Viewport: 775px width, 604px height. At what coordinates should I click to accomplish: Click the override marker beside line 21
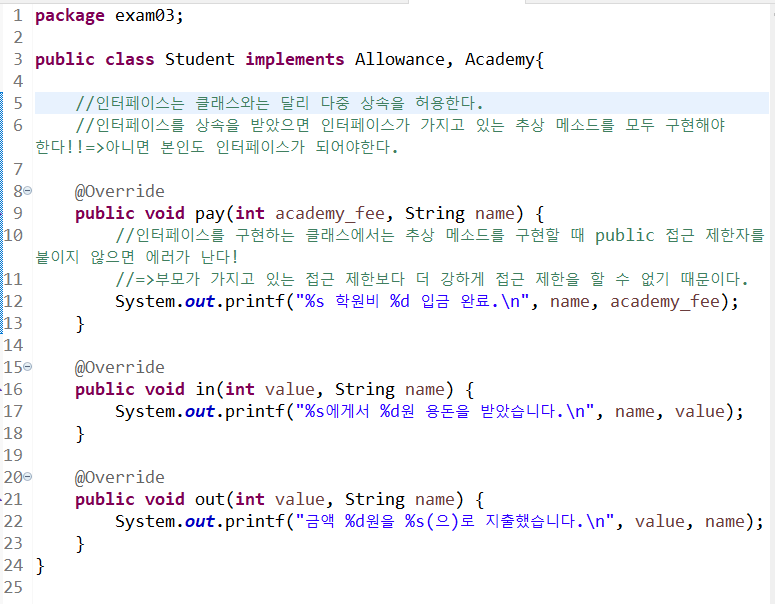pyautogui.click(x=1, y=500)
